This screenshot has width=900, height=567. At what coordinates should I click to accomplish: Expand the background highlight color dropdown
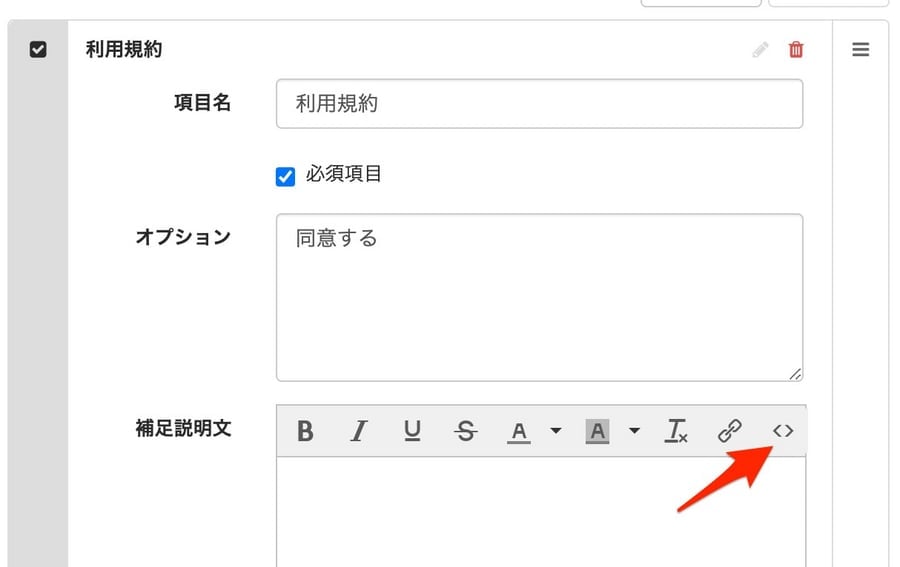pos(634,431)
